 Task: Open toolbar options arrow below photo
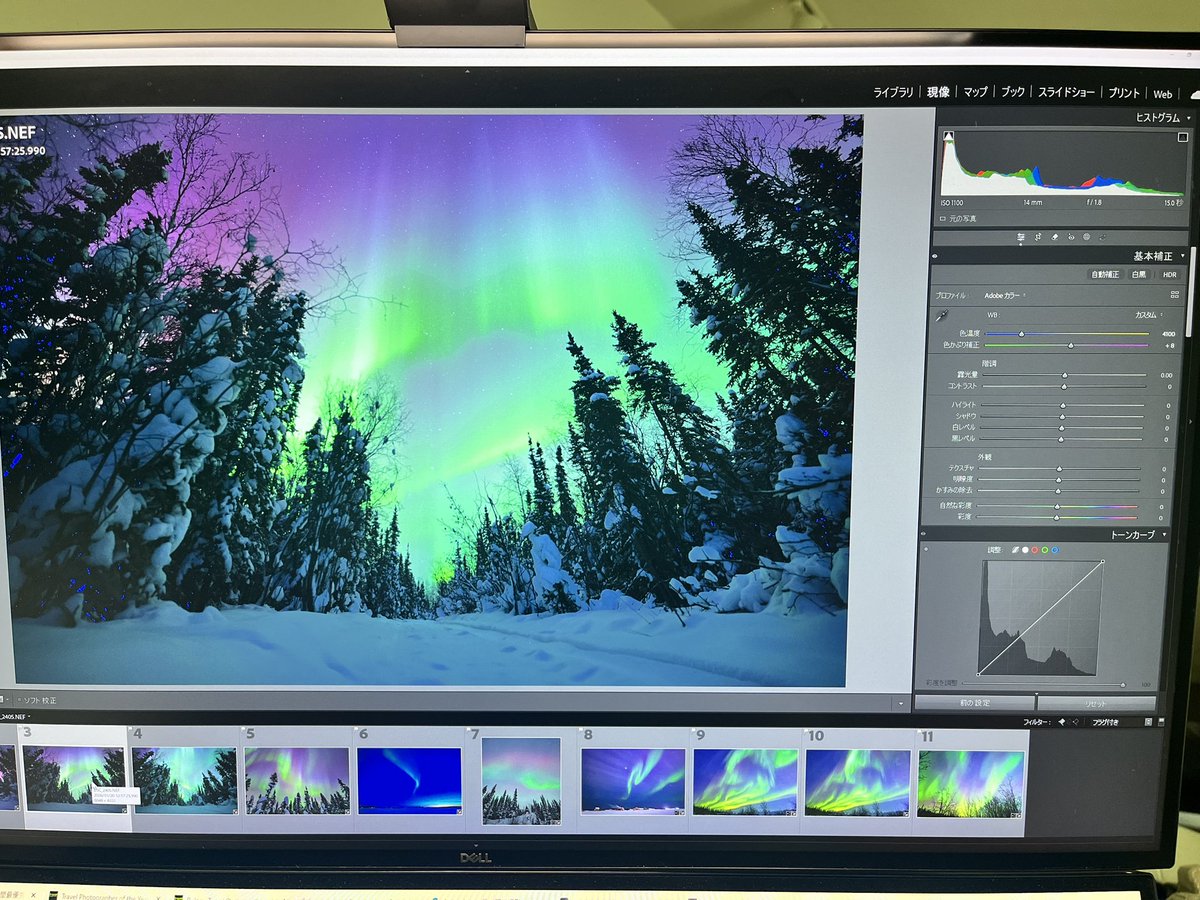pos(903,702)
